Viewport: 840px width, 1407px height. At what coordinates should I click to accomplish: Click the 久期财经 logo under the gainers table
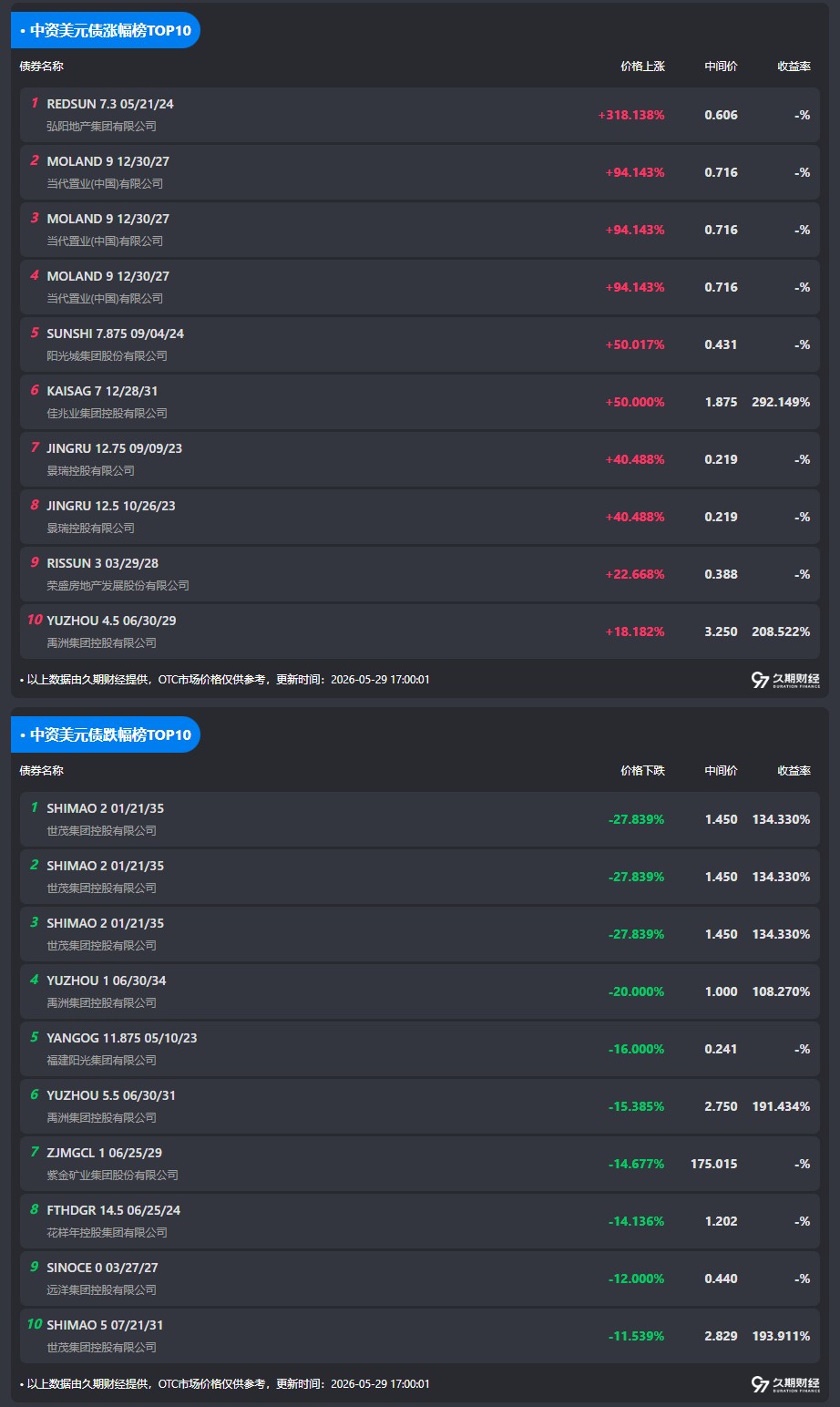tap(785, 680)
